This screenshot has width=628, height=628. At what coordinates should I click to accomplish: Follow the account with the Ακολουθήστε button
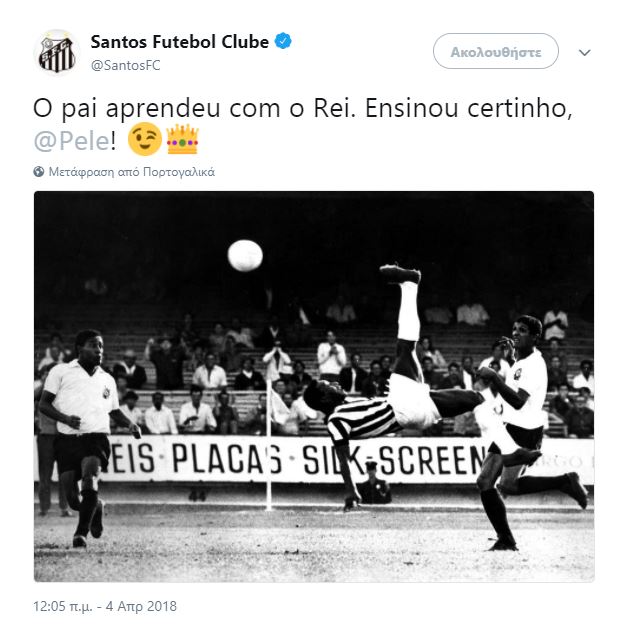click(495, 52)
